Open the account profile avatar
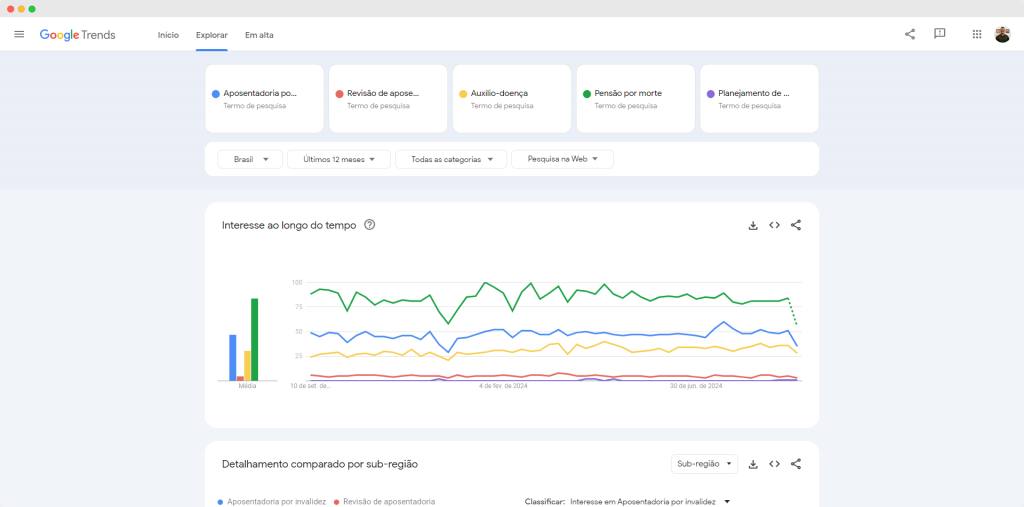The height and width of the screenshot is (507, 1024). [x=1002, y=34]
